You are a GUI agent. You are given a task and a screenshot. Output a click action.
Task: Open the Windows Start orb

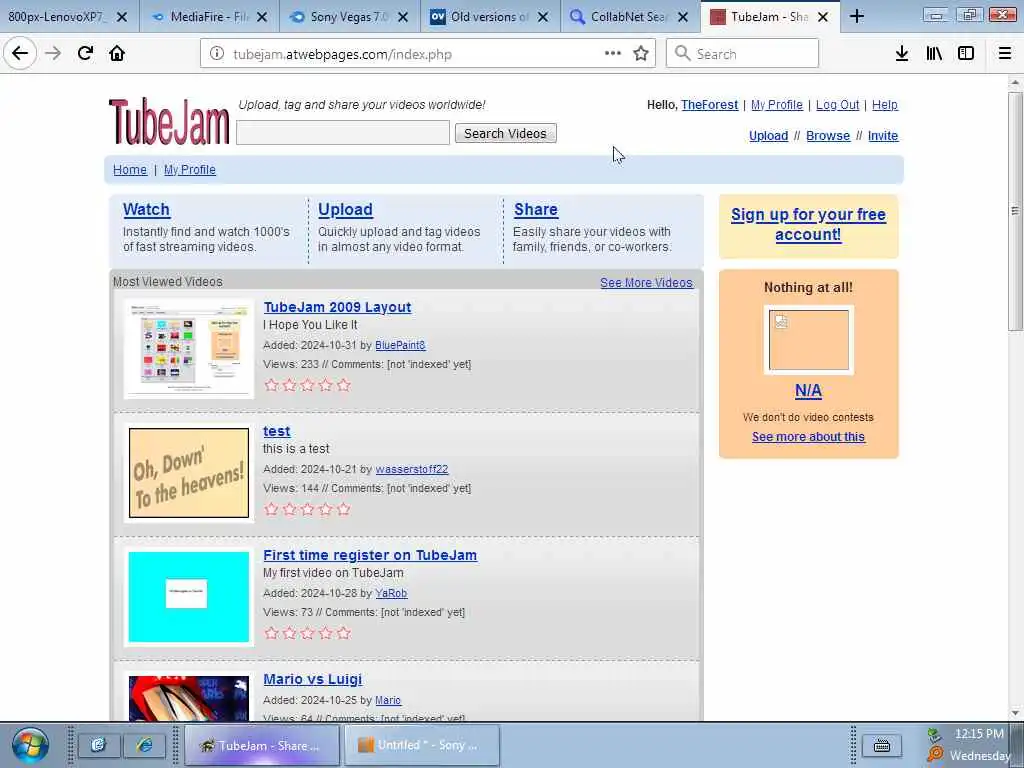[x=29, y=745]
